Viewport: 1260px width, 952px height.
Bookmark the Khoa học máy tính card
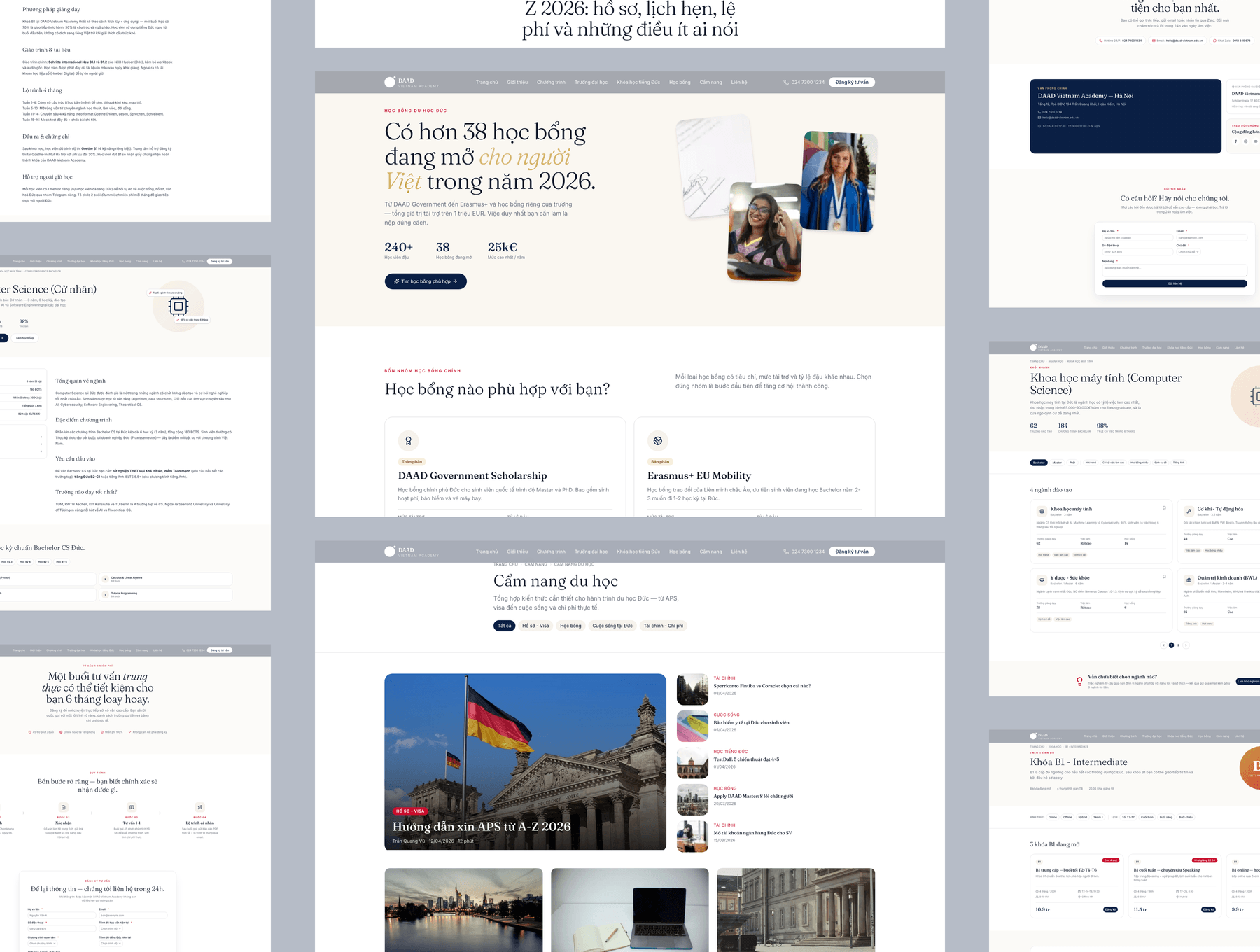[x=1164, y=508]
